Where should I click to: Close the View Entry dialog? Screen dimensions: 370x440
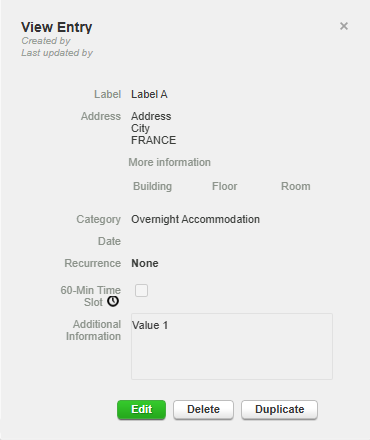pyautogui.click(x=344, y=26)
